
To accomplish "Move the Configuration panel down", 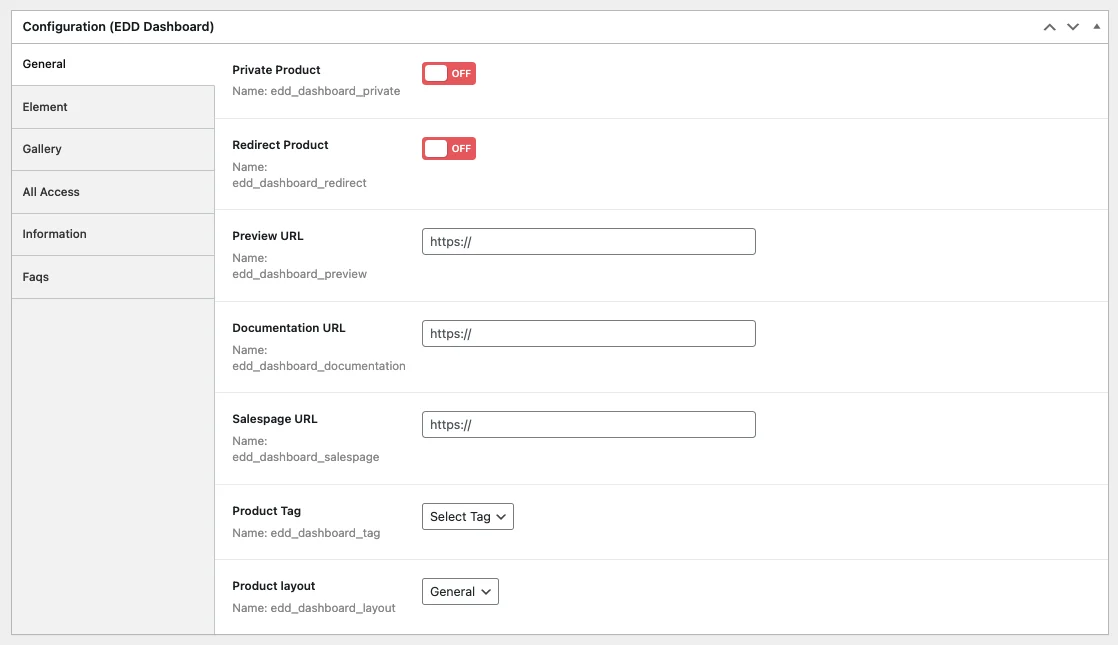I will pos(1073,27).
